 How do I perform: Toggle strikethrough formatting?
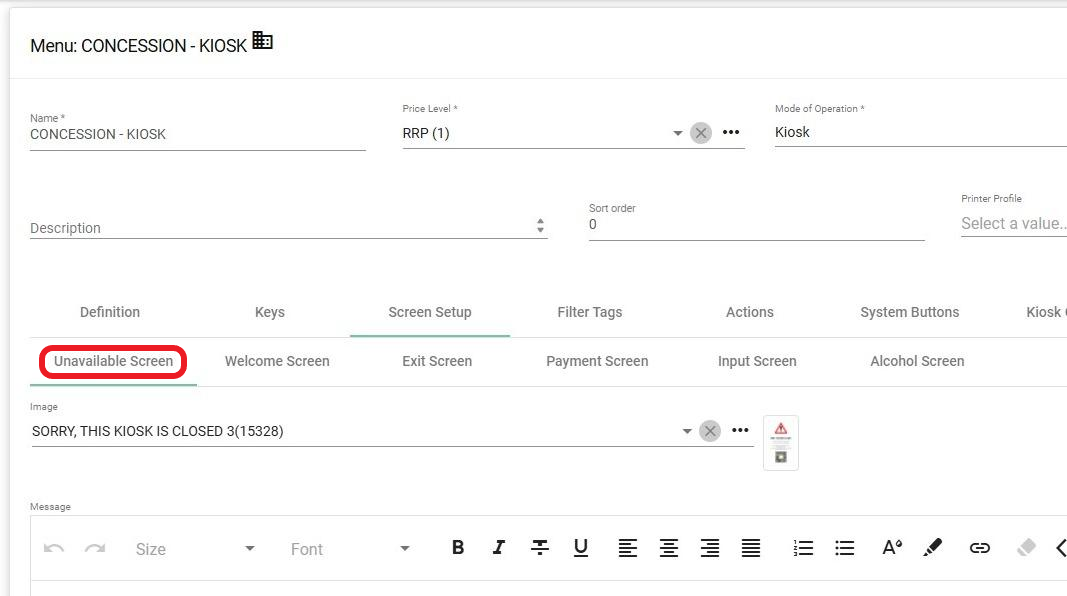coord(540,548)
